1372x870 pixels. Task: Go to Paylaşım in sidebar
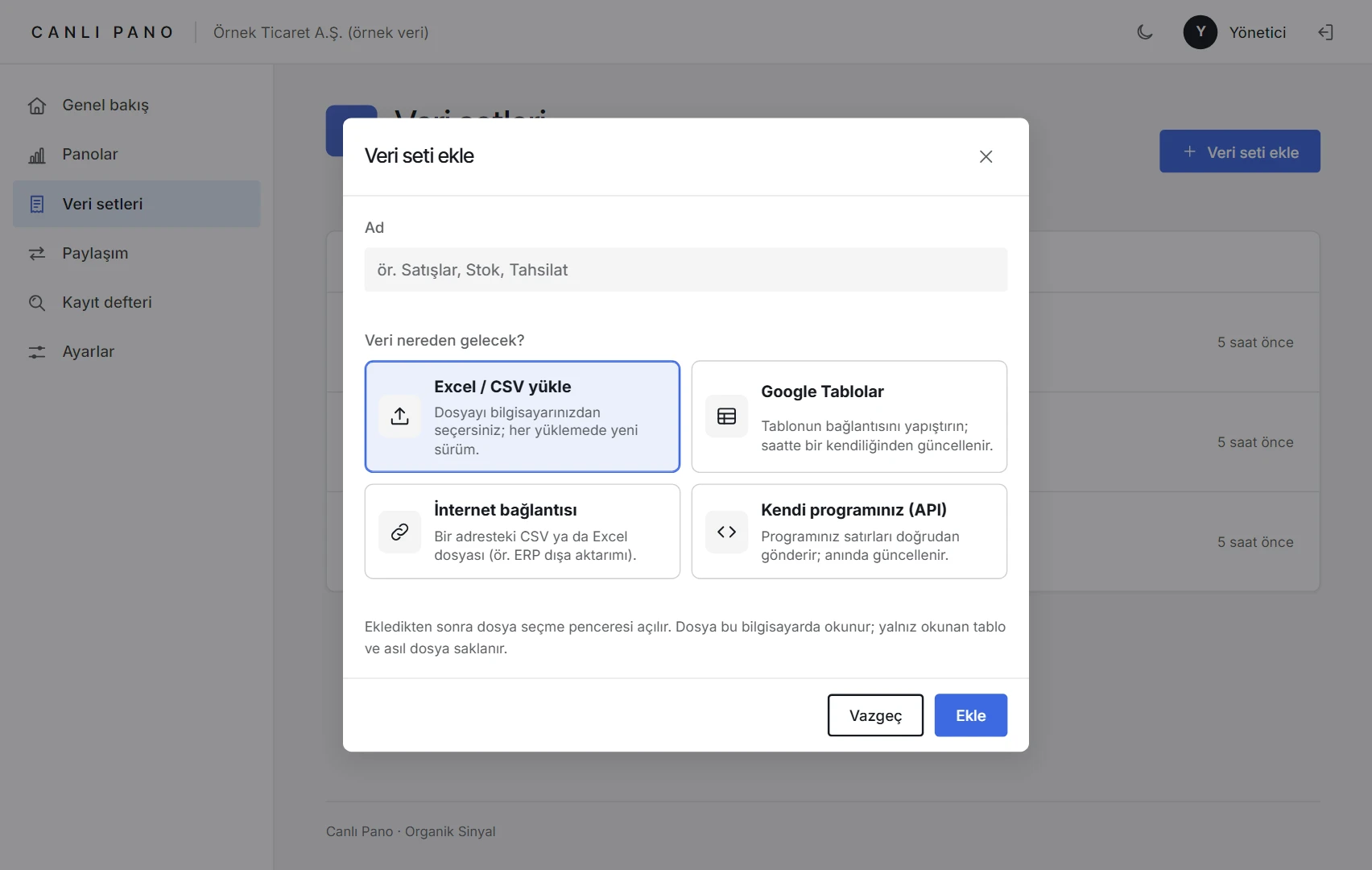137,254
